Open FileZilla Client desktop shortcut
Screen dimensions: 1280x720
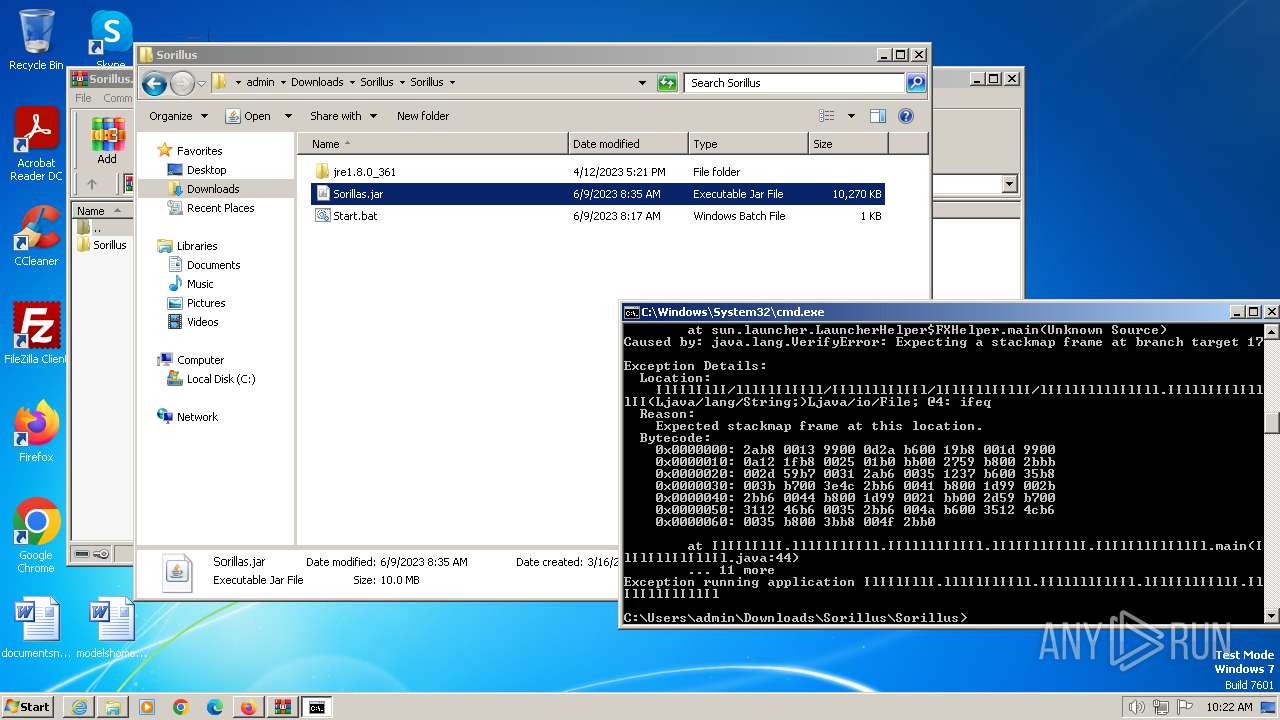point(36,334)
